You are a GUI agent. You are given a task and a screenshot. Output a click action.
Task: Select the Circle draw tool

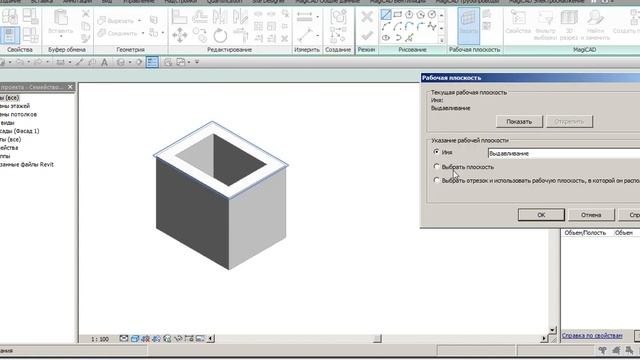click(432, 15)
